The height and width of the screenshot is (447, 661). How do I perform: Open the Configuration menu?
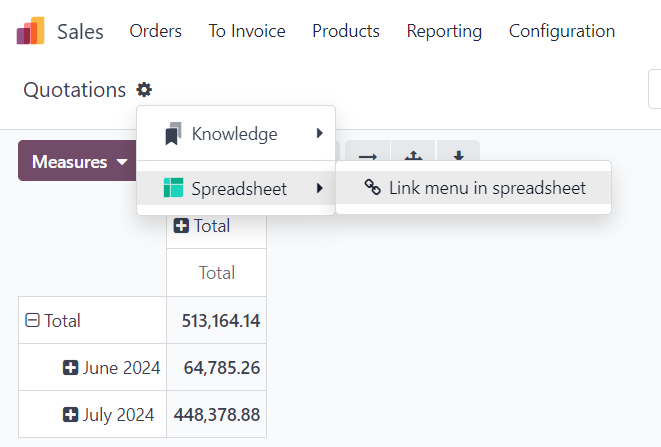point(561,31)
